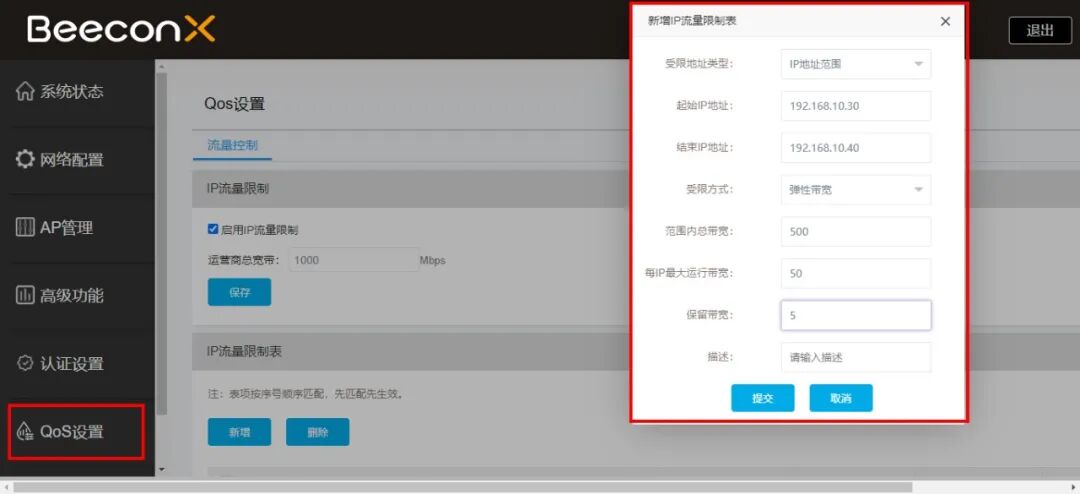Click the chart icon beside 高级功能
Image resolution: width=1080 pixels, height=494 pixels.
point(25,296)
